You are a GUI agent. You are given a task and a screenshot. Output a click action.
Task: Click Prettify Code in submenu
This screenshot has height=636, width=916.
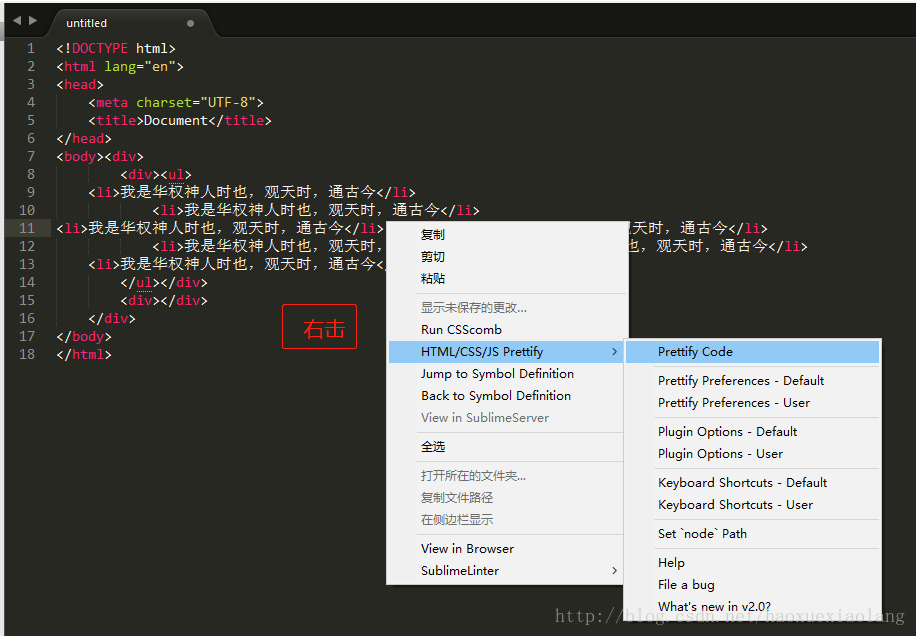[x=752, y=352]
